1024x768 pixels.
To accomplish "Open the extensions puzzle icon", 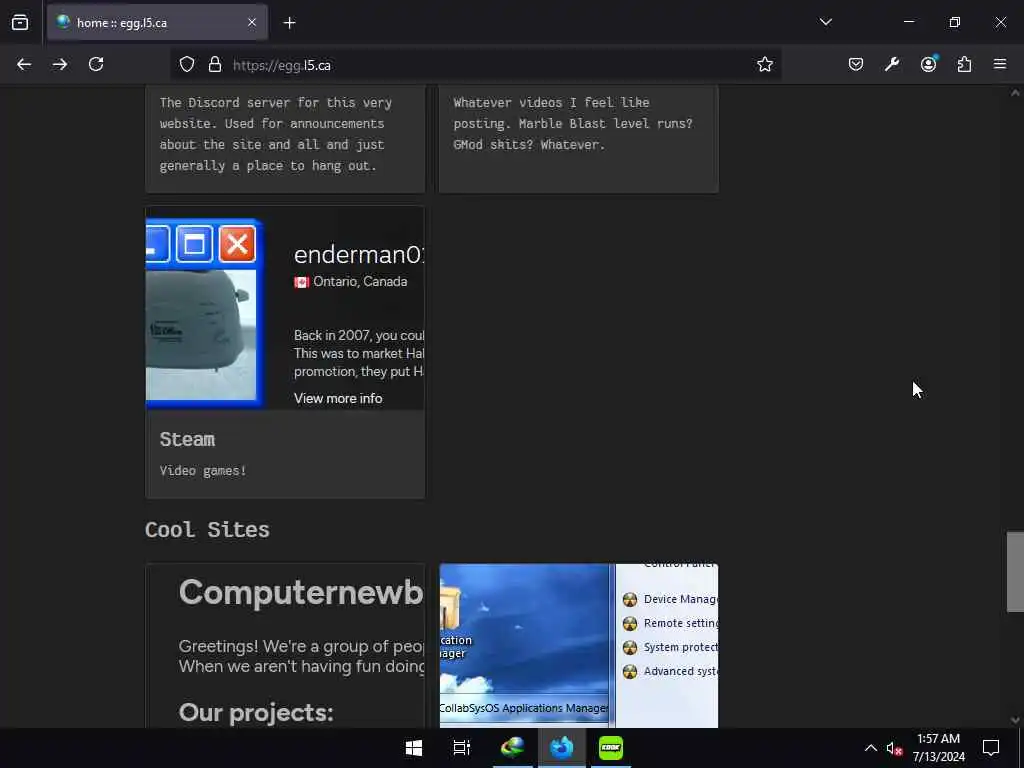I will tap(964, 64).
